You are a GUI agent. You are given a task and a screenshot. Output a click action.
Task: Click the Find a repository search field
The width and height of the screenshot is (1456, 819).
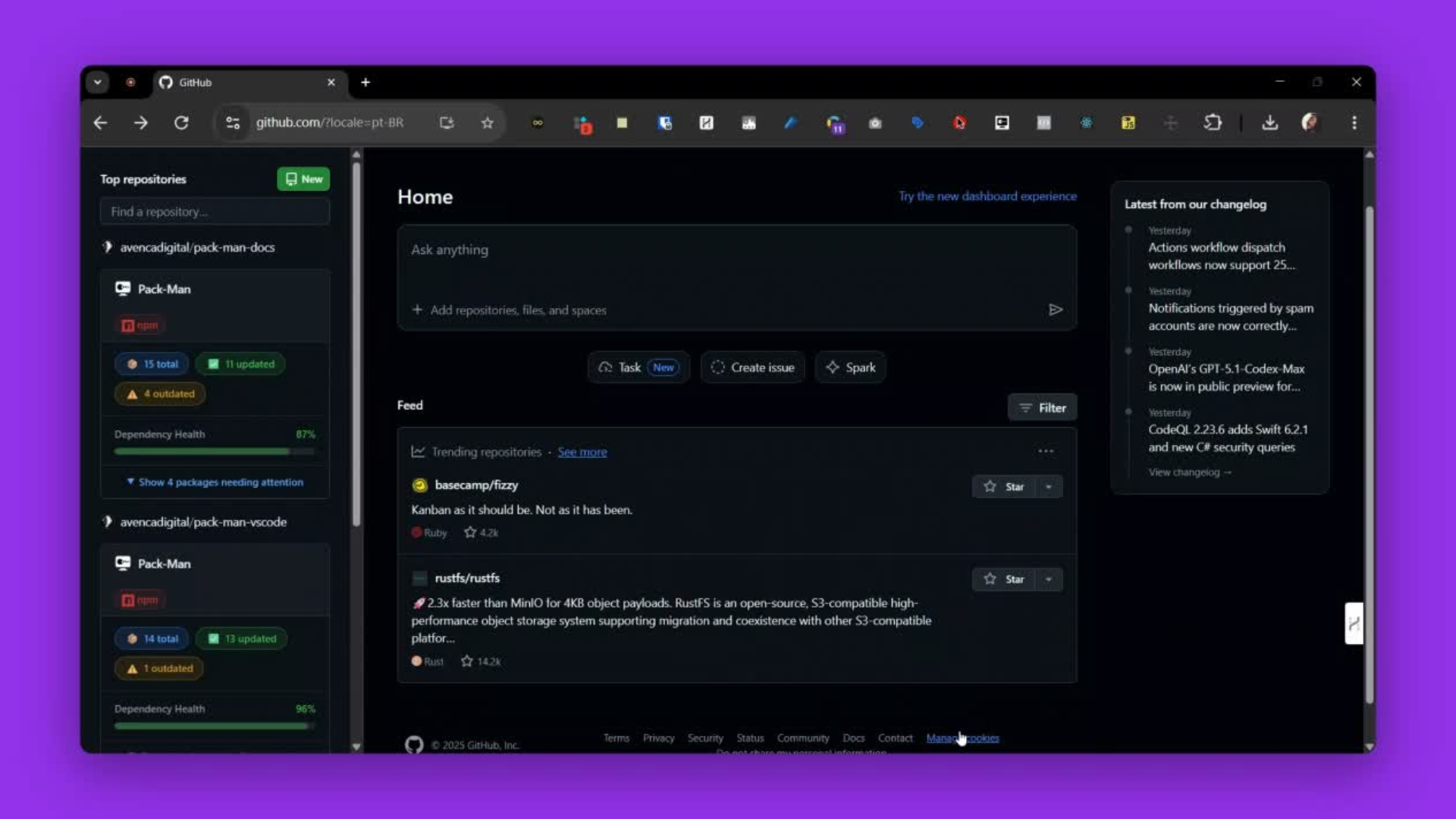click(x=215, y=212)
